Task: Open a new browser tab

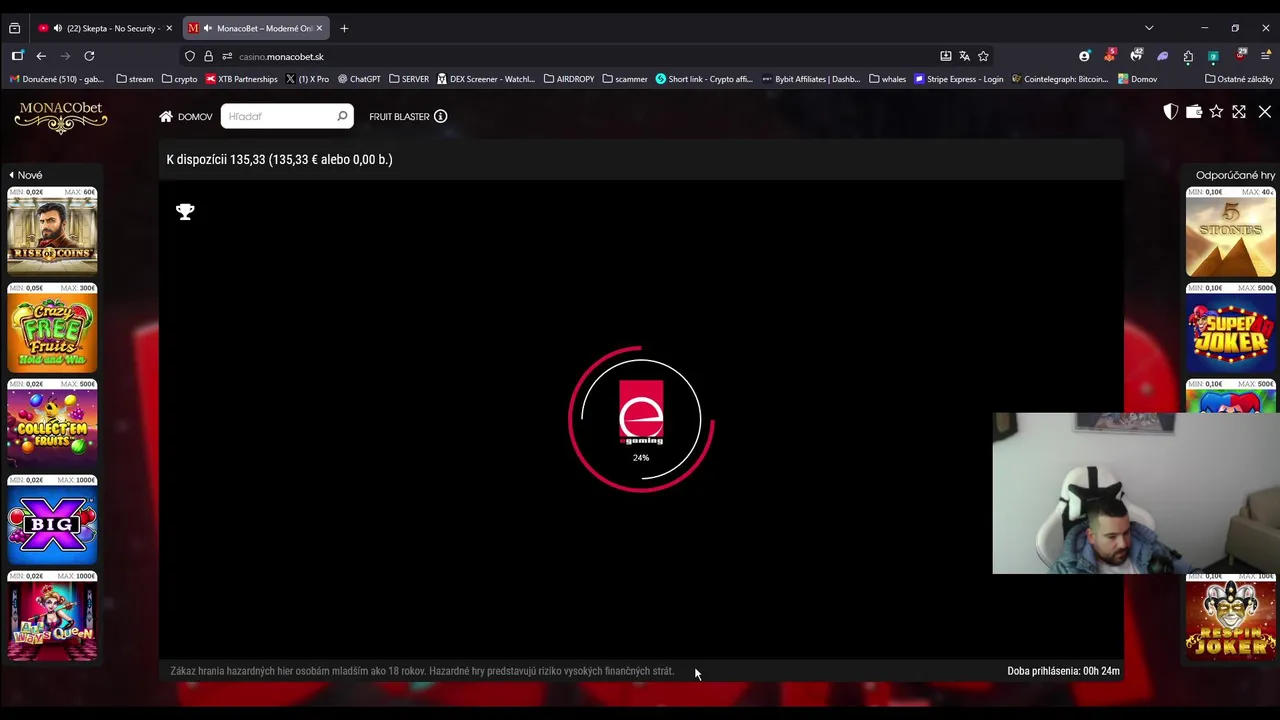Action: [344, 28]
